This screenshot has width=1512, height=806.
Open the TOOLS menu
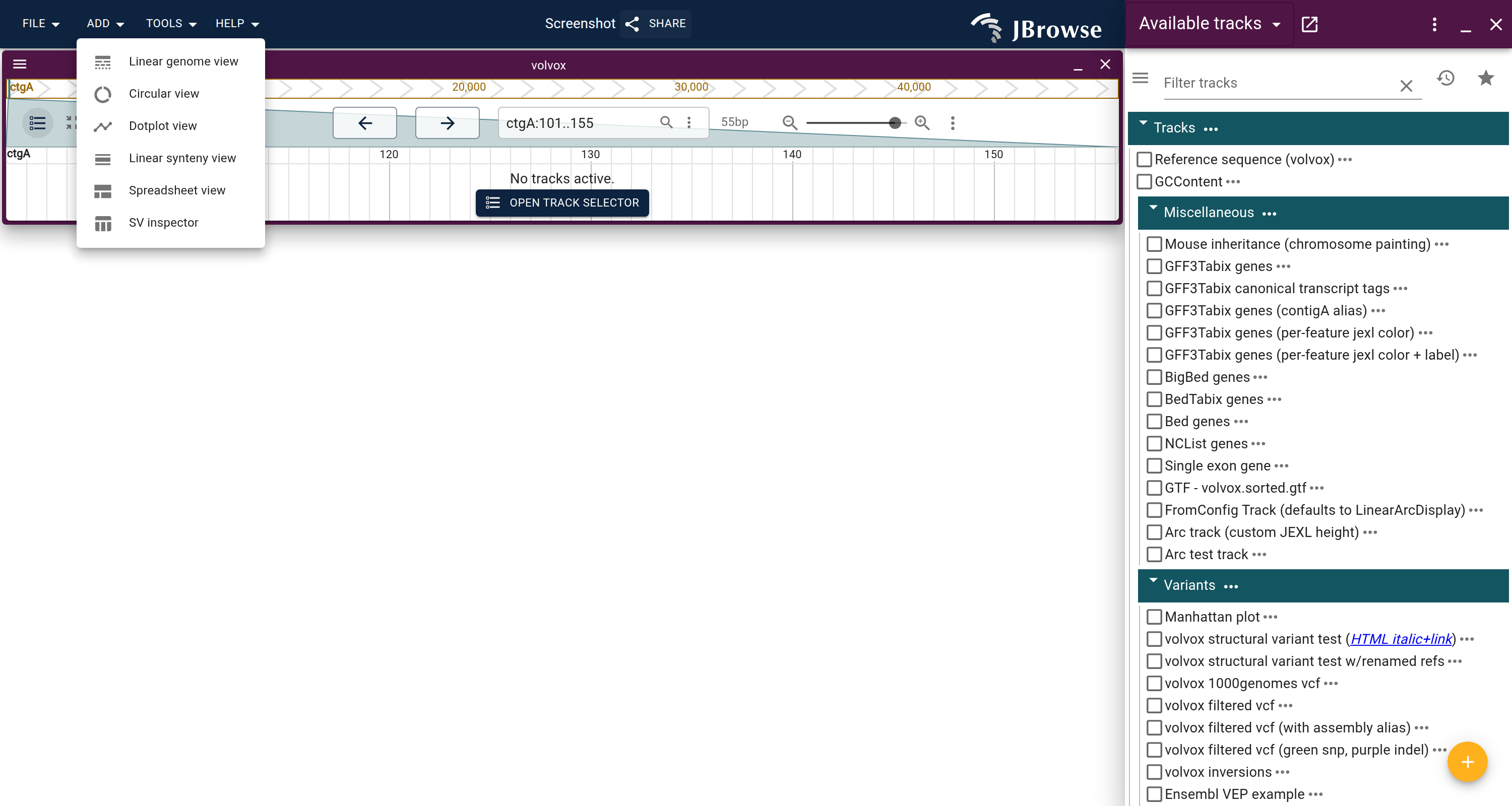[171, 24]
